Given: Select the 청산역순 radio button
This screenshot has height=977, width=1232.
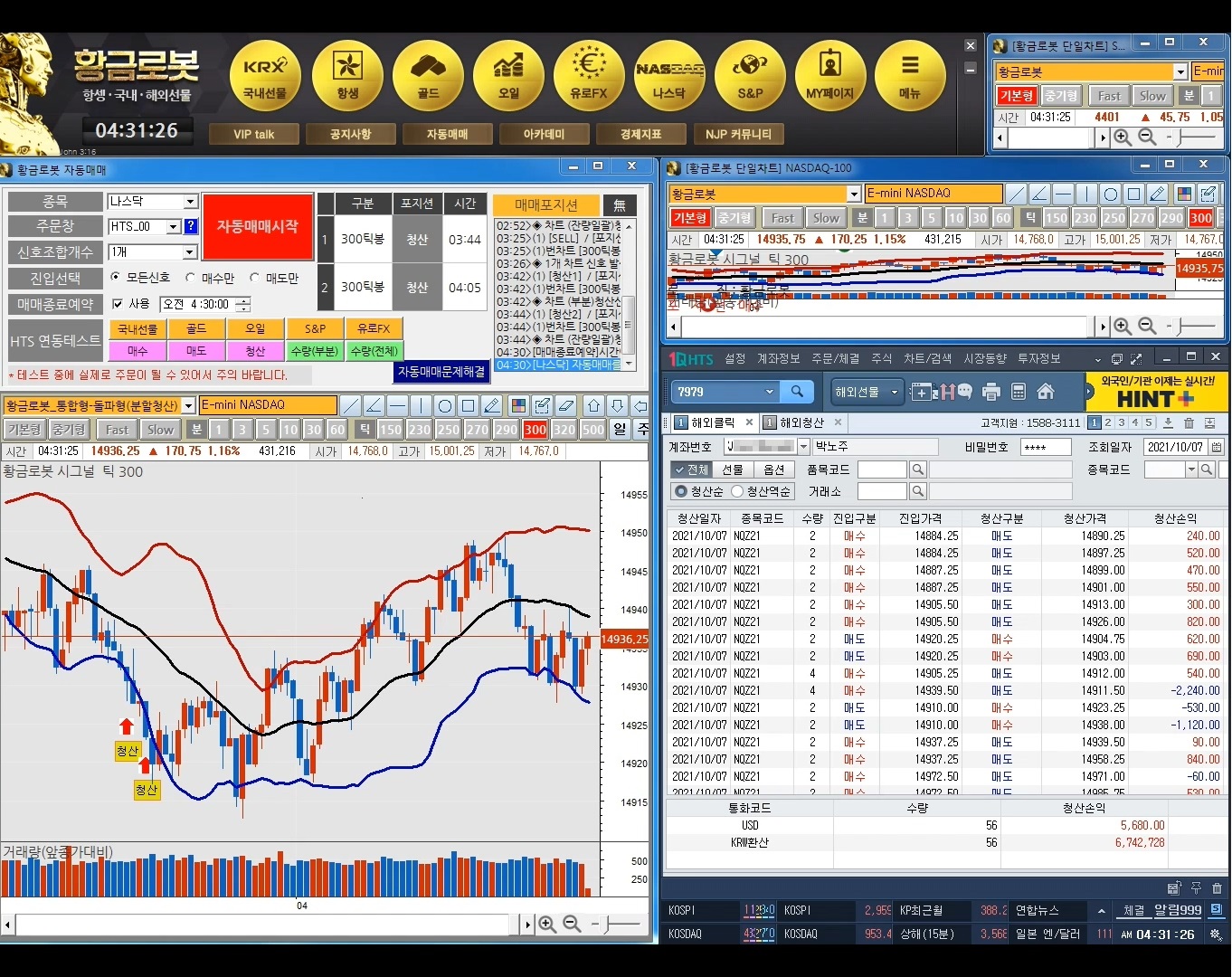Looking at the screenshot, I should [x=737, y=491].
